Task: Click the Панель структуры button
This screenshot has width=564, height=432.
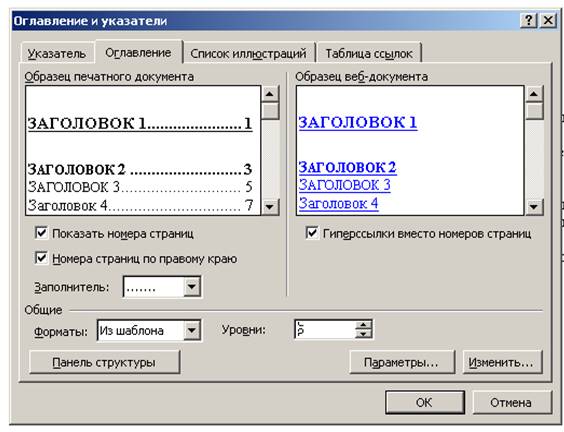Action: click(x=104, y=362)
